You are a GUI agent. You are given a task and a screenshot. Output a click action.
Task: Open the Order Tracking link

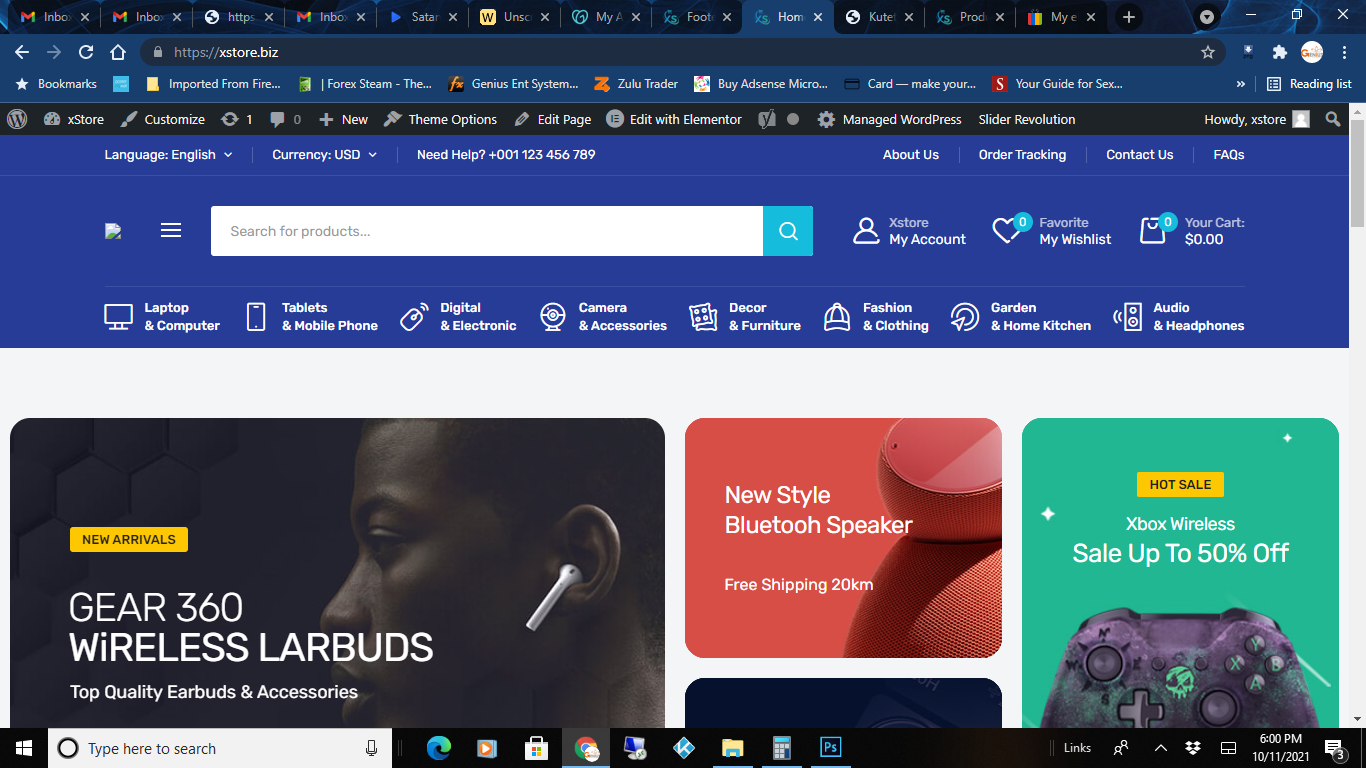click(1022, 155)
